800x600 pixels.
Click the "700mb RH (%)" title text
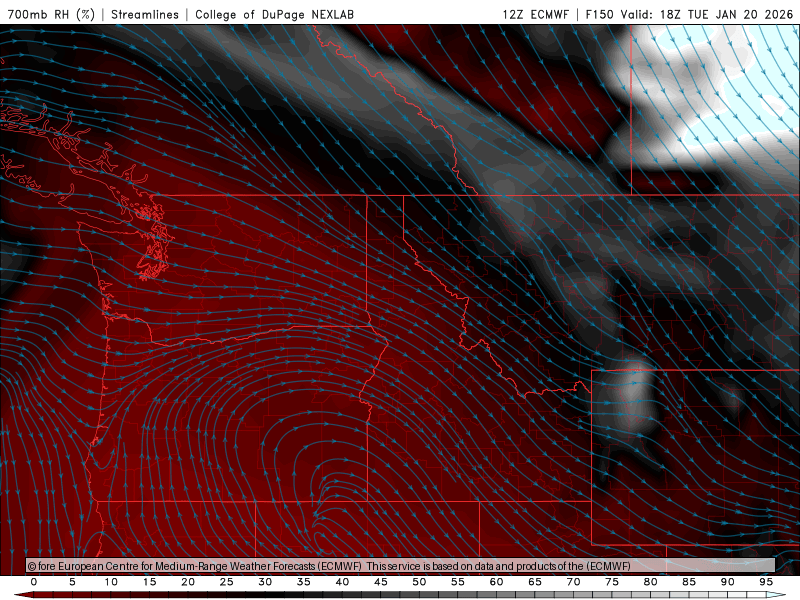pyautogui.click(x=52, y=14)
